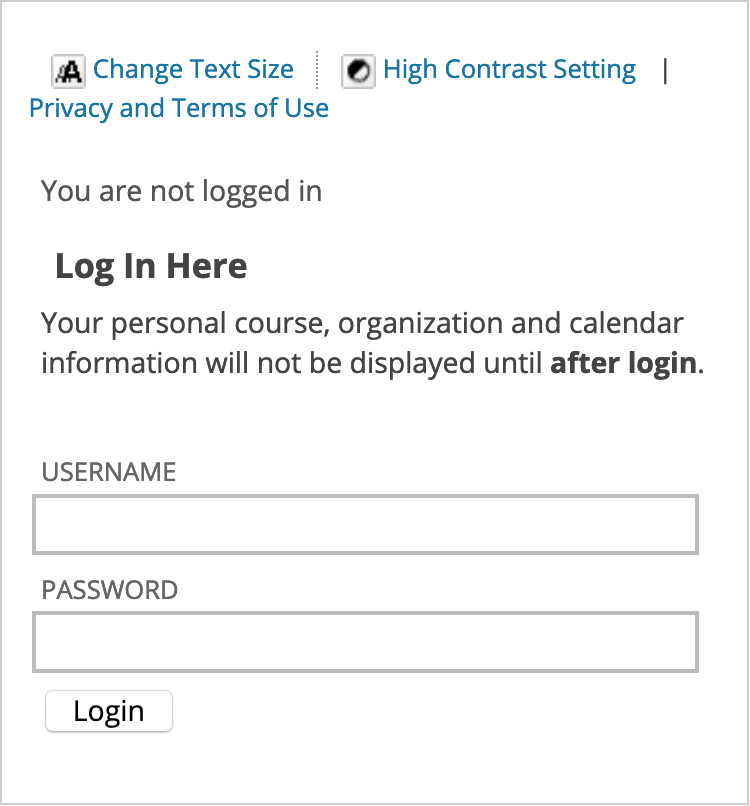This screenshot has width=750, height=806.
Task: Click the word "calendar" in the login notice
Action: (x=626, y=325)
